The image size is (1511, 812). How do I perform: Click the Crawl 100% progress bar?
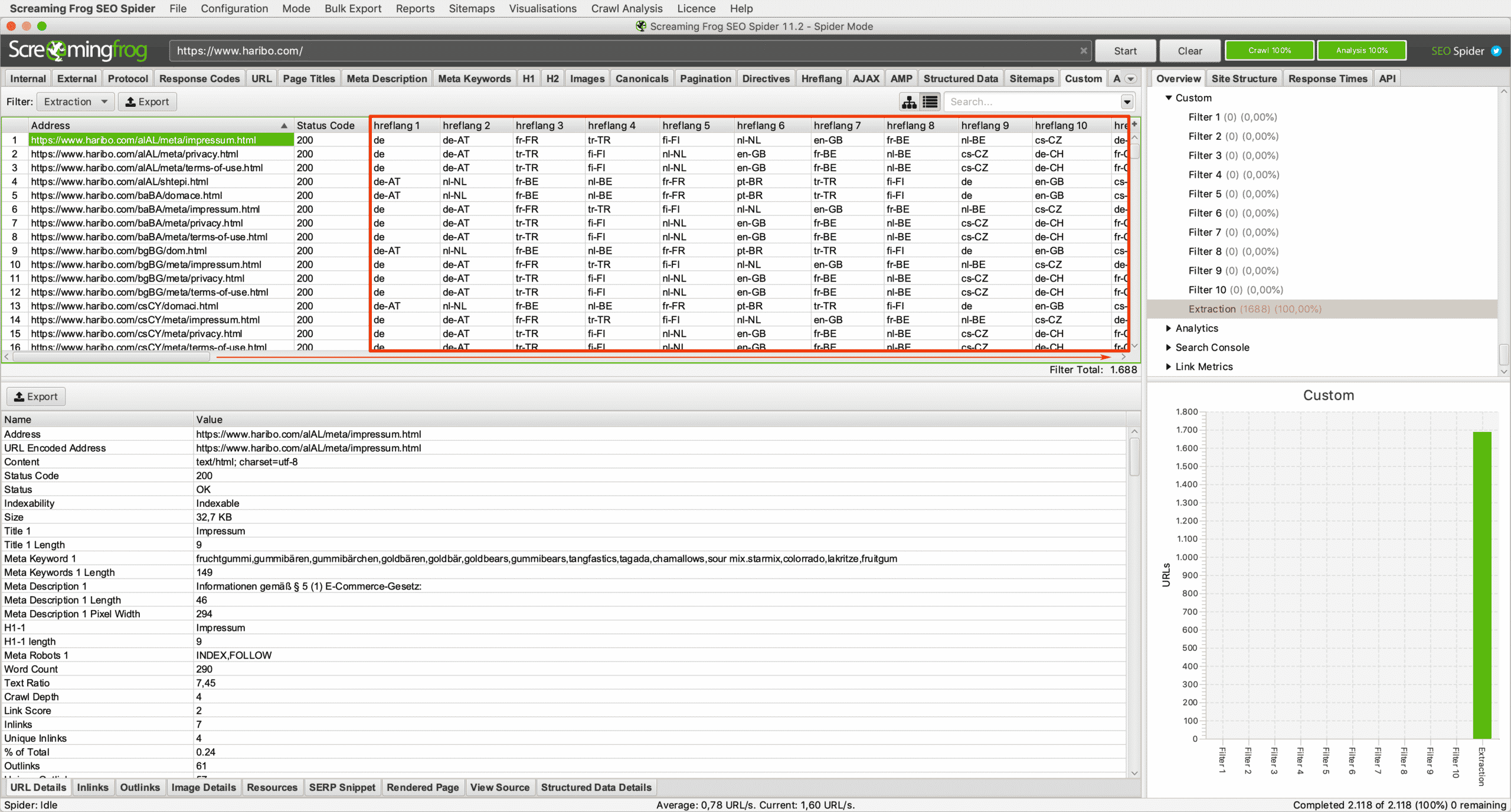[1269, 51]
